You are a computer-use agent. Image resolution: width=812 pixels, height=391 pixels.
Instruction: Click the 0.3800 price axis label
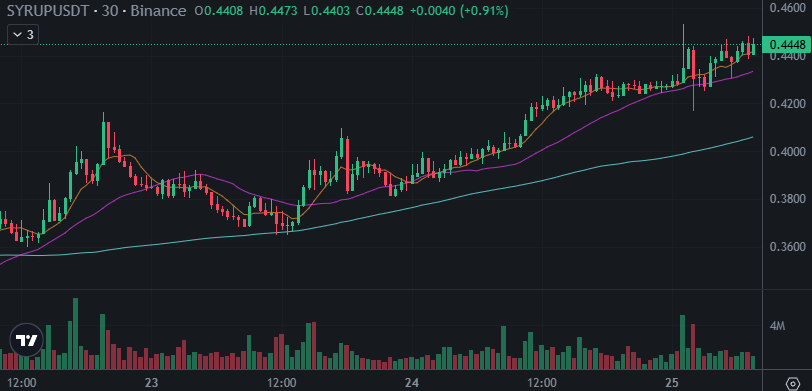787,199
